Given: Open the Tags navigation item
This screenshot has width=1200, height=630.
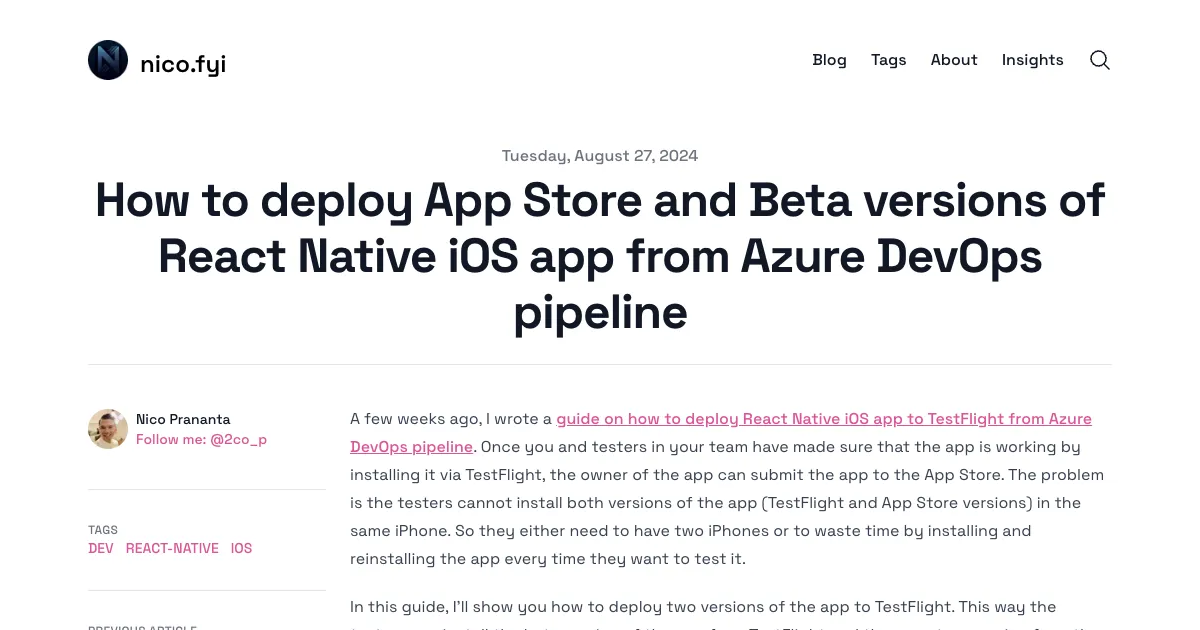Looking at the screenshot, I should (x=888, y=60).
